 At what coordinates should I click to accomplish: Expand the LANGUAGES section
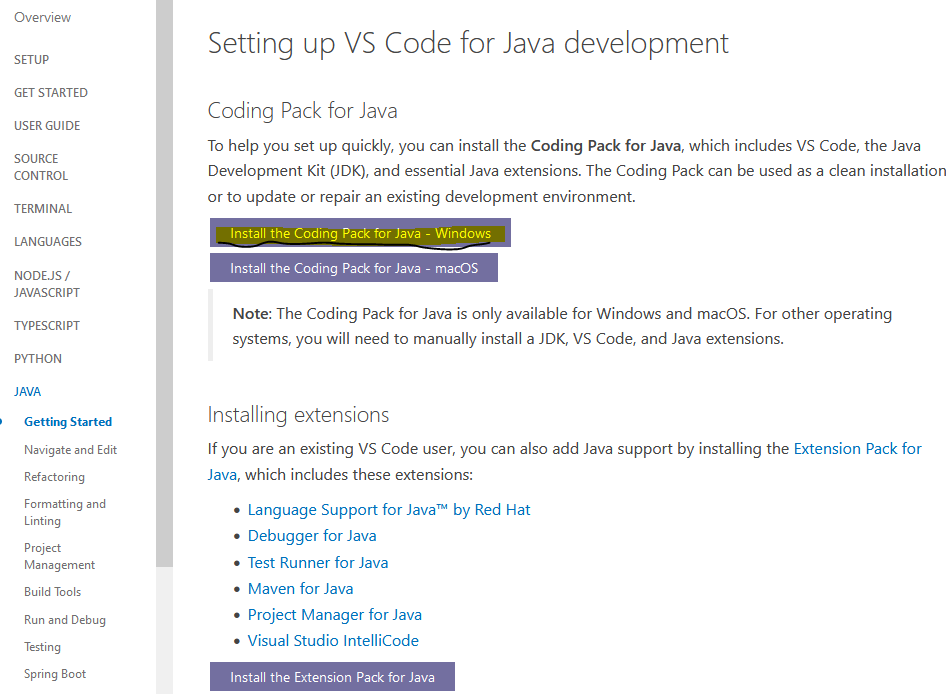point(48,241)
